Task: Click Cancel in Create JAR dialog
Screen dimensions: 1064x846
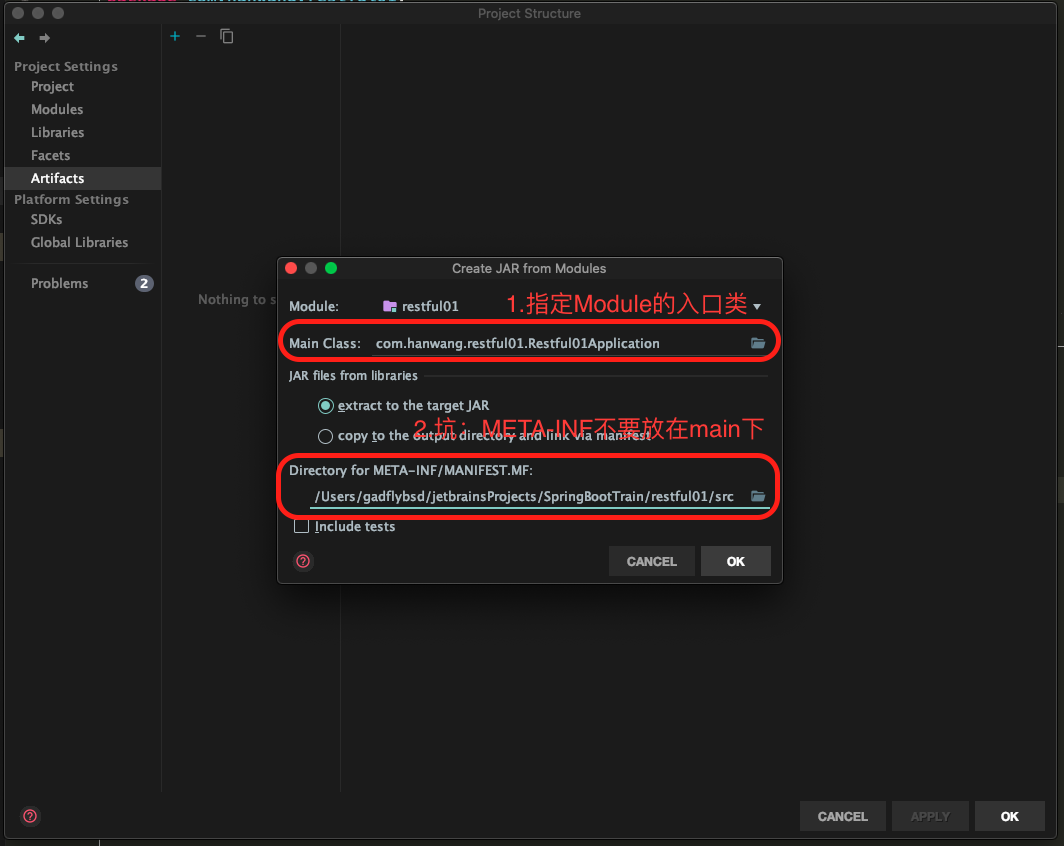Action: [651, 561]
